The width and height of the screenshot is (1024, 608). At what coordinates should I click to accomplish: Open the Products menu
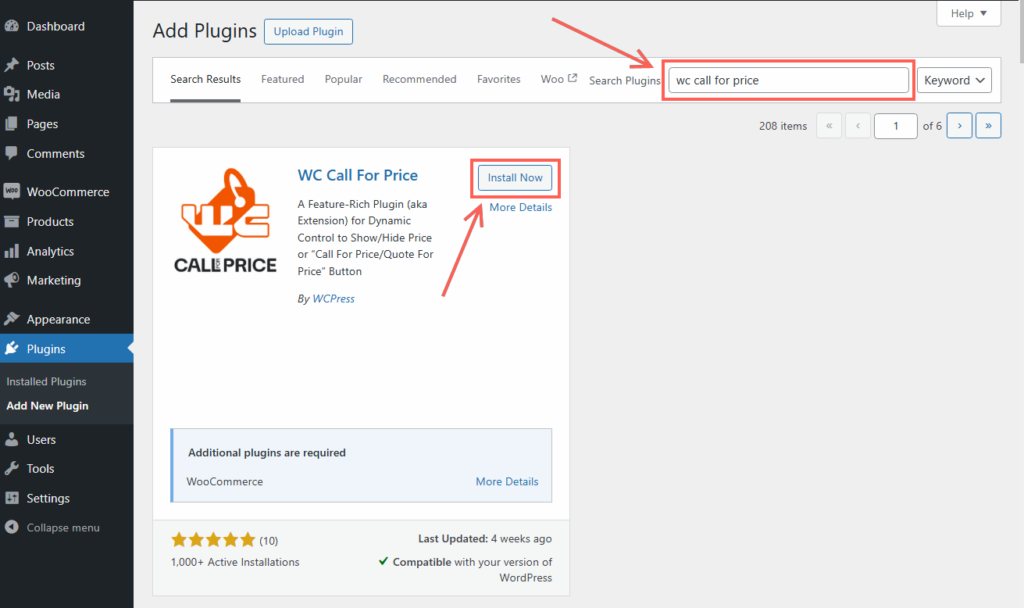coord(67,221)
